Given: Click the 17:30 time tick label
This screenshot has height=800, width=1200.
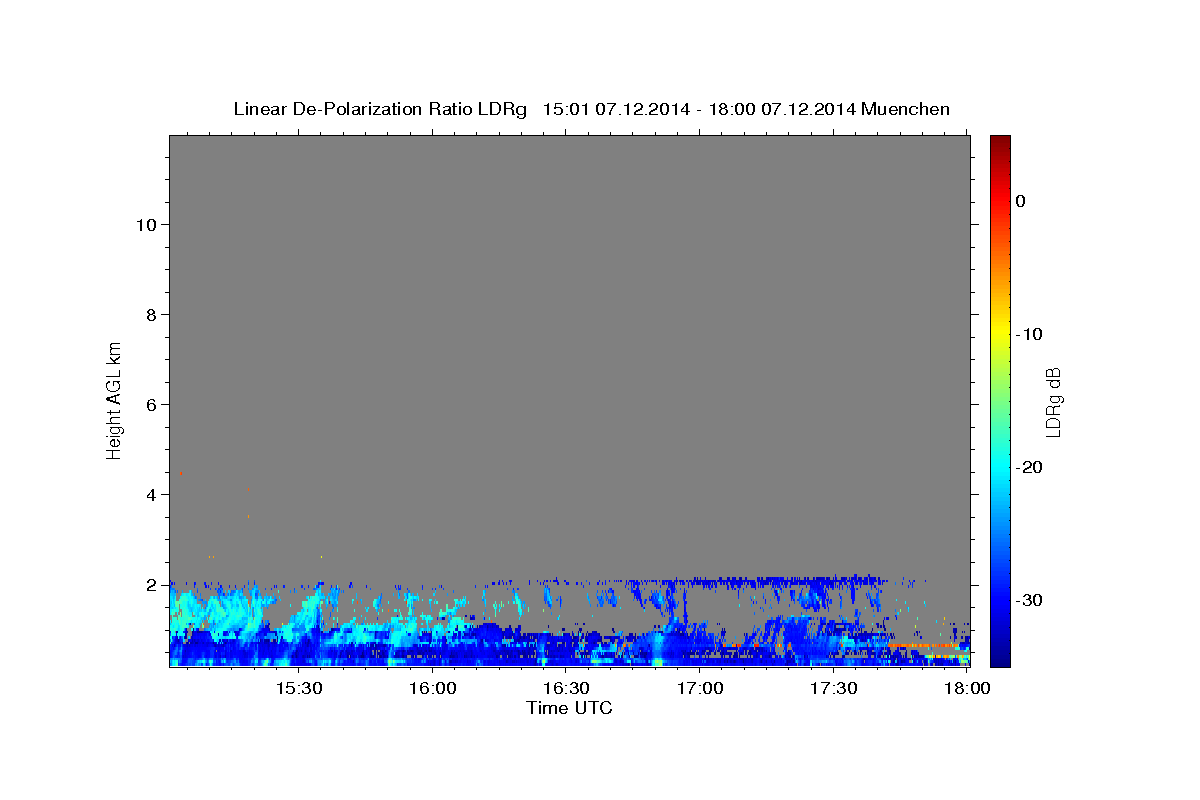Looking at the screenshot, I should click(835, 689).
